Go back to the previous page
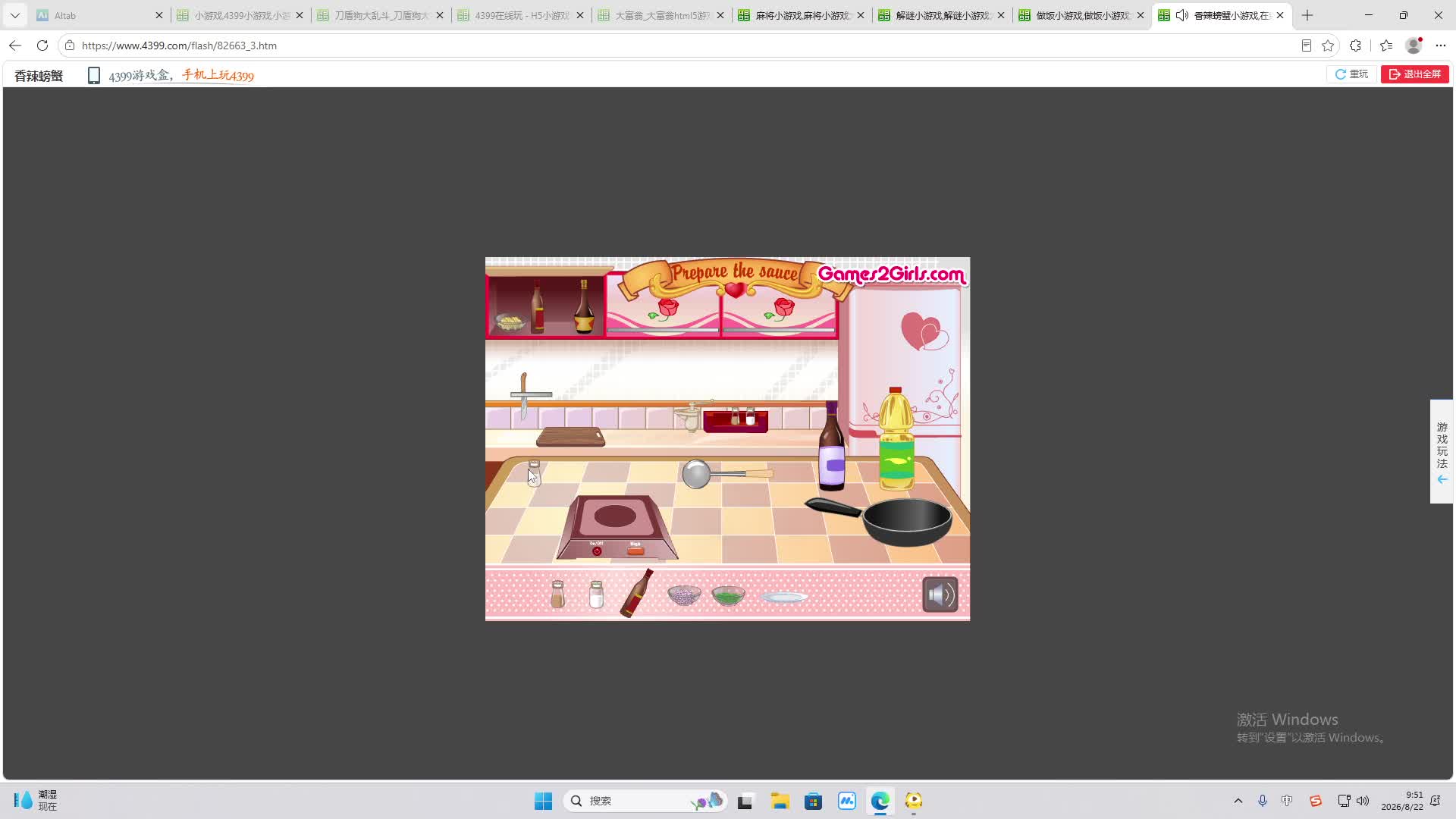 (x=15, y=45)
